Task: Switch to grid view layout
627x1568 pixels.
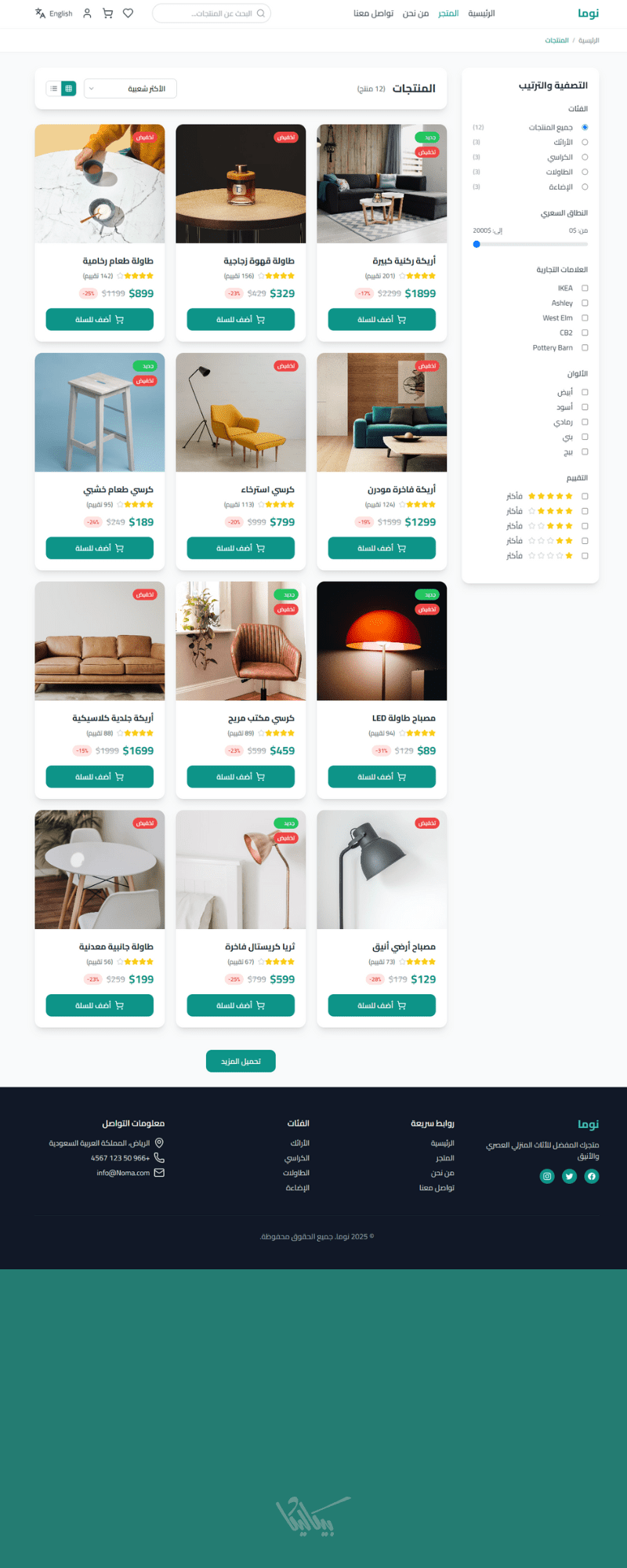Action: (x=69, y=89)
